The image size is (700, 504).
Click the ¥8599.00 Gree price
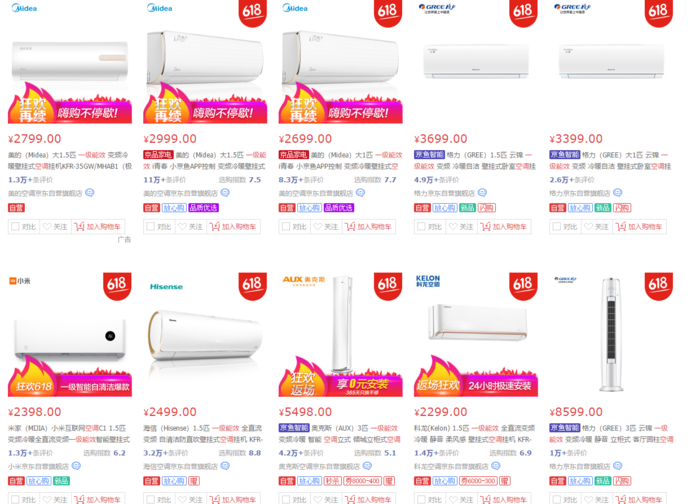[x=576, y=412]
